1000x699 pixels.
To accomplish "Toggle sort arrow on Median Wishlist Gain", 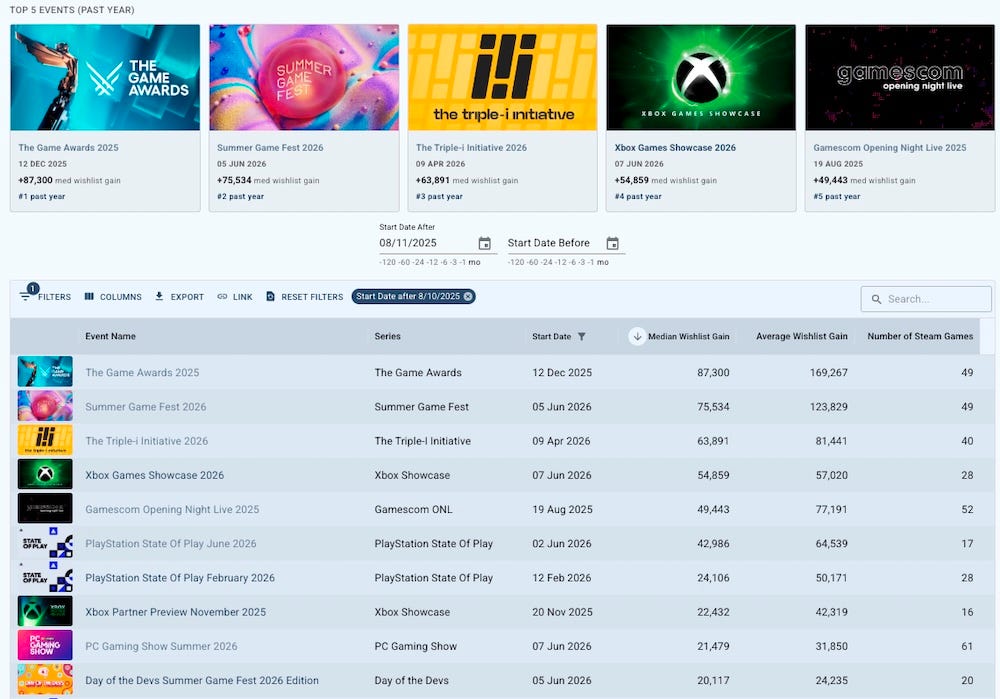I will coord(637,336).
